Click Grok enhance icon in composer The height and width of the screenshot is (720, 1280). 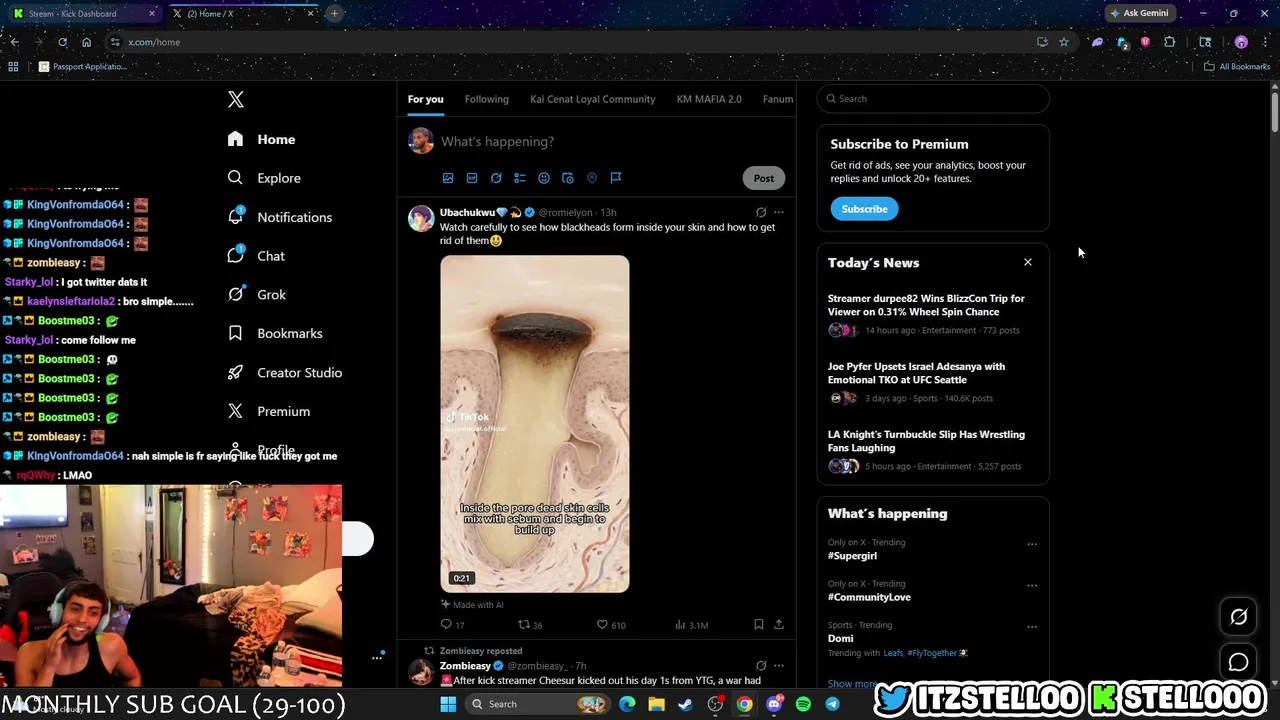tap(496, 178)
